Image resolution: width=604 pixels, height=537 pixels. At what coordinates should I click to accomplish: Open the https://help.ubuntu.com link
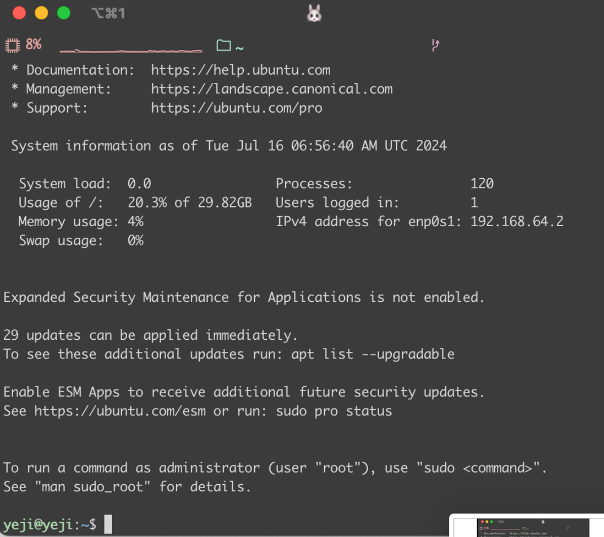[240, 70]
